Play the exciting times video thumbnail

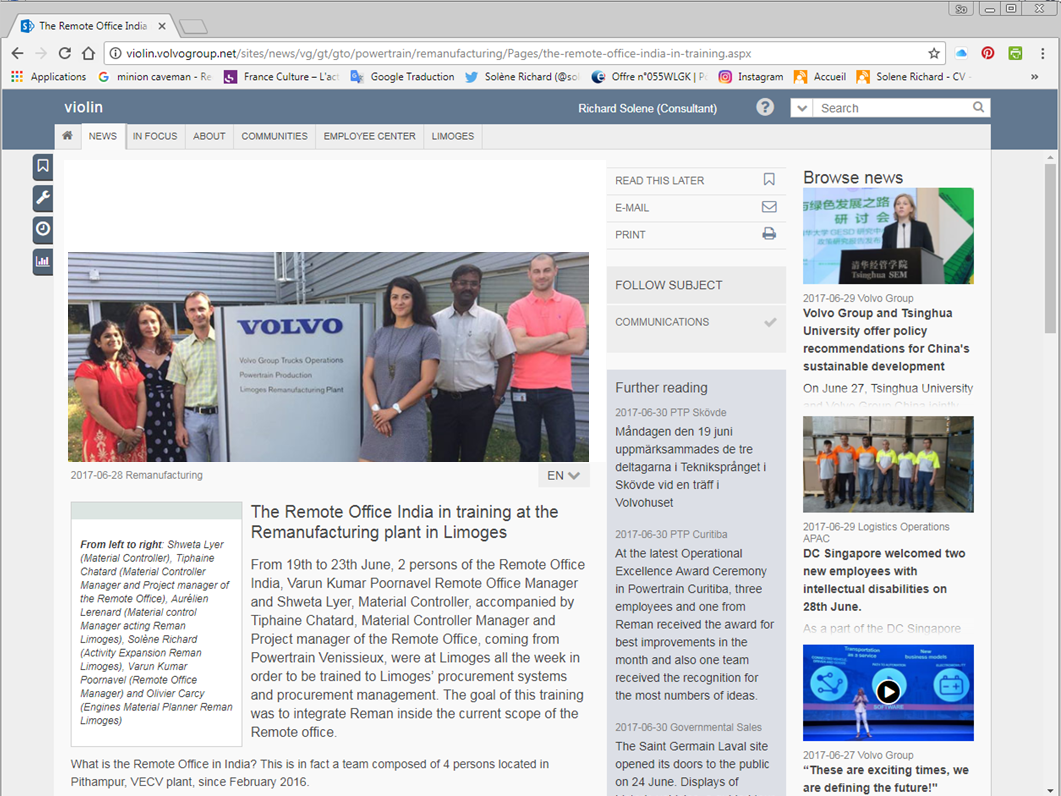(888, 692)
